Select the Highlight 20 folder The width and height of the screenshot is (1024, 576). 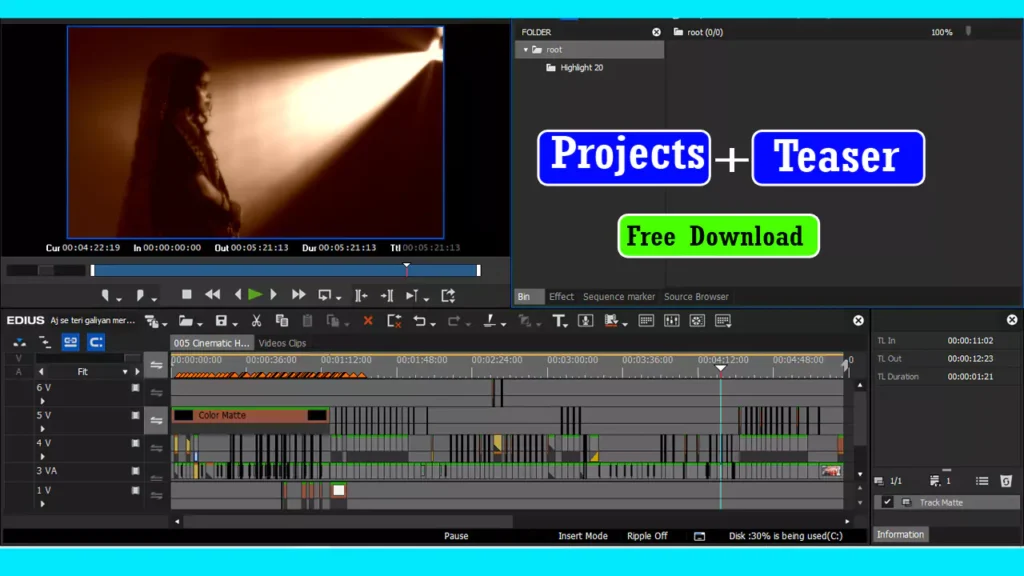[x=581, y=67]
